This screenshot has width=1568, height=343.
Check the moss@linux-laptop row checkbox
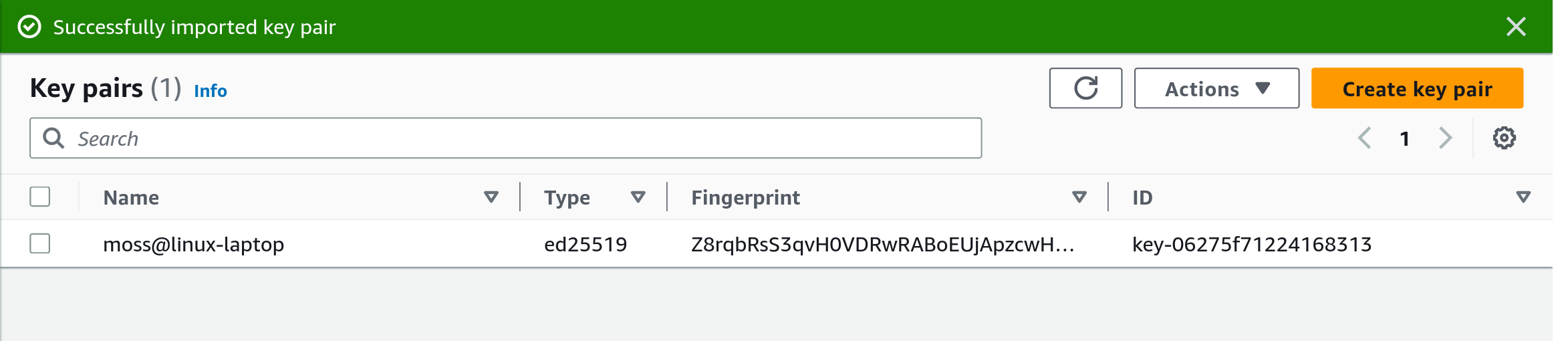click(40, 244)
